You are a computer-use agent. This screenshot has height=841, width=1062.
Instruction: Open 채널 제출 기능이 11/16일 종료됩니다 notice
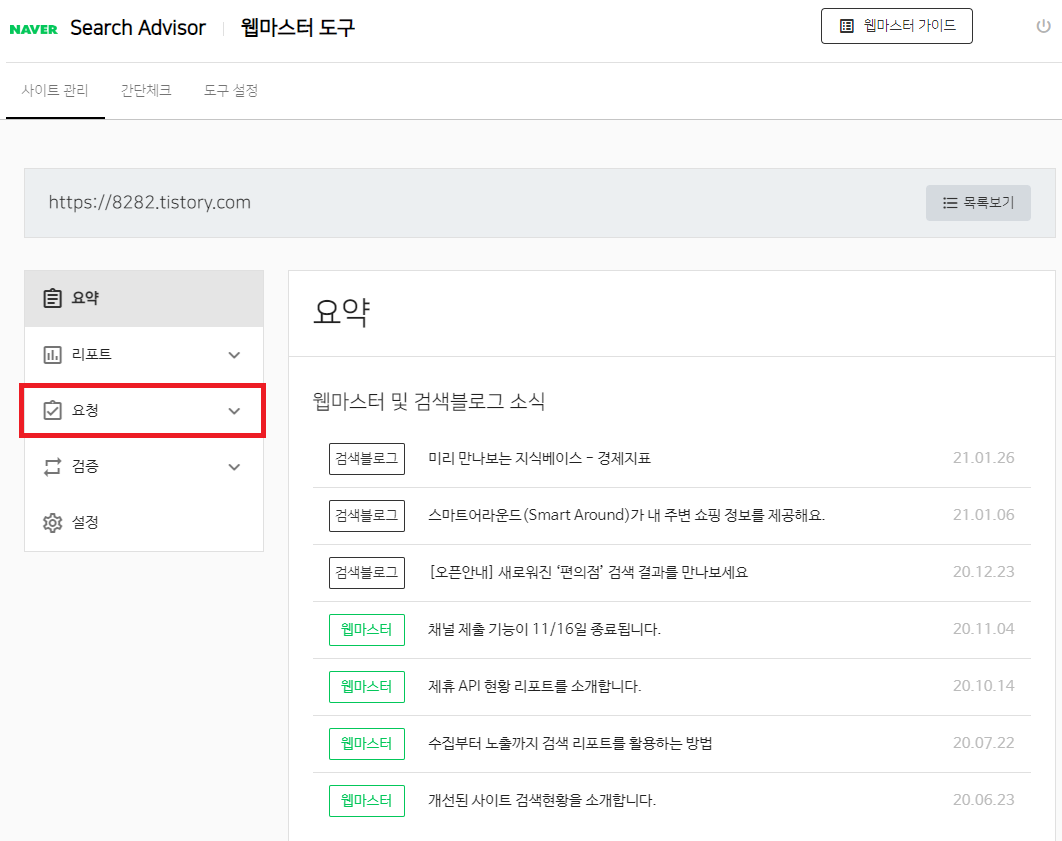[x=544, y=629]
